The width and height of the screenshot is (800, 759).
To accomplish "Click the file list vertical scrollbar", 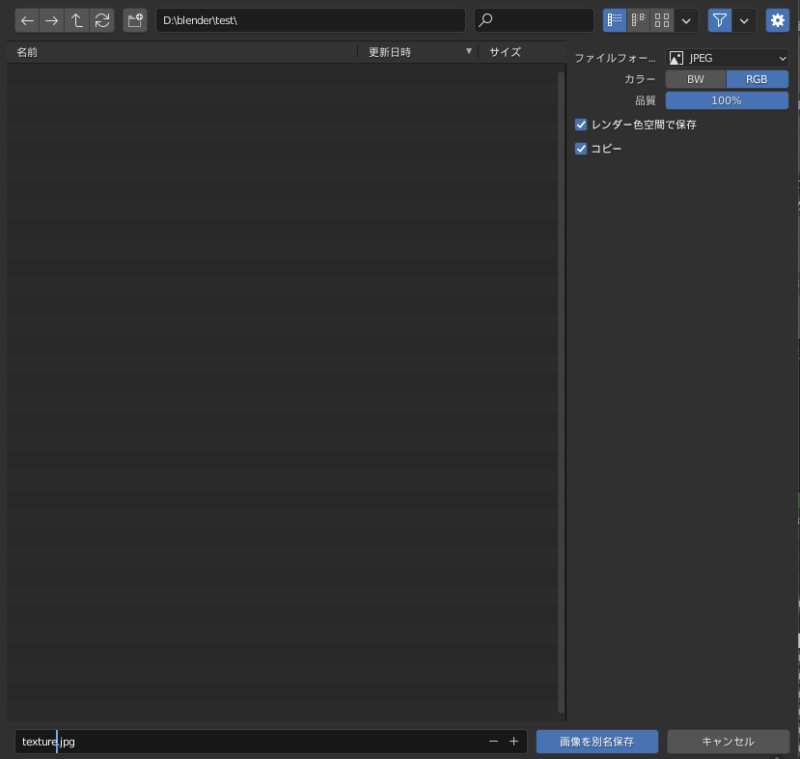I will point(561,392).
